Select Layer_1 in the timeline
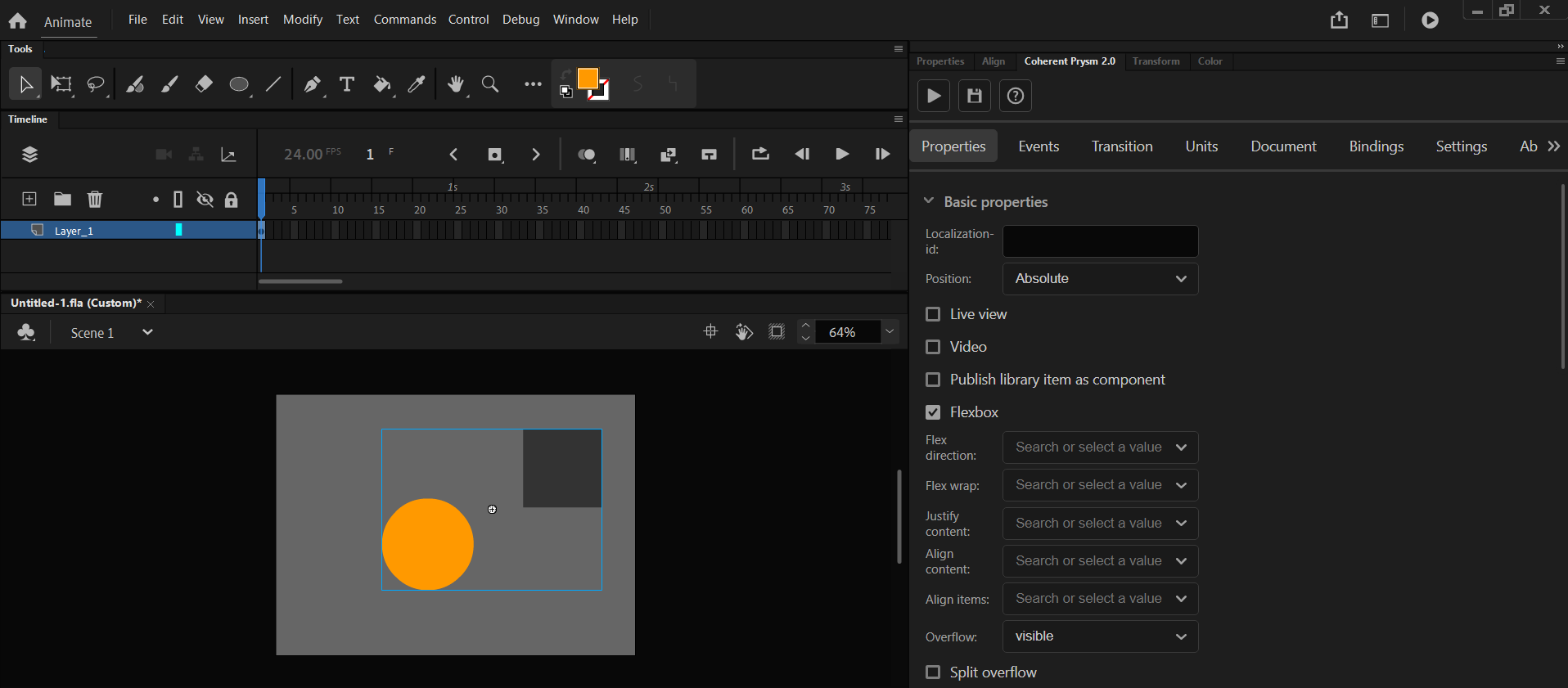This screenshot has width=1568, height=688. coord(128,231)
